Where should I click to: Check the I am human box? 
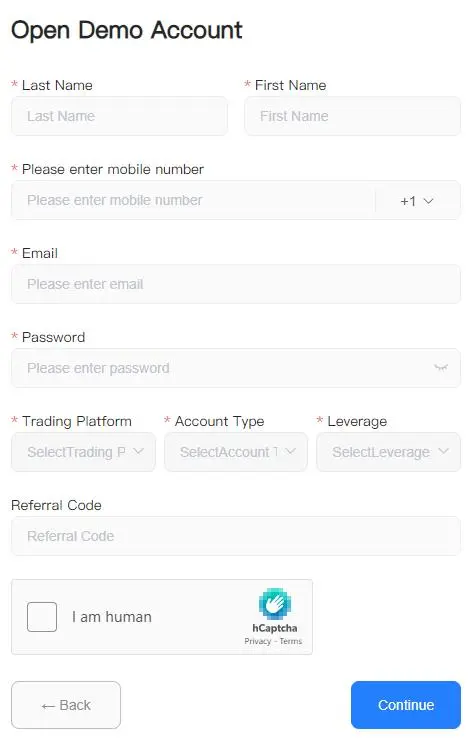tap(42, 617)
